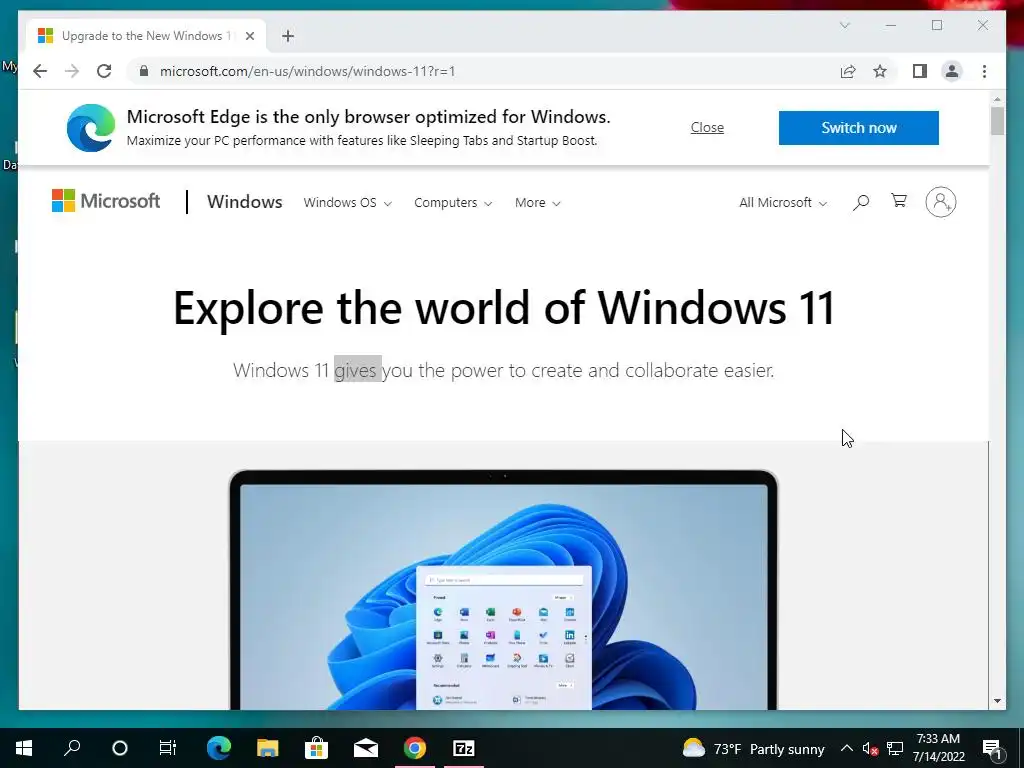The image size is (1024, 768).
Task: Go back to the previous page
Action: tap(40, 71)
